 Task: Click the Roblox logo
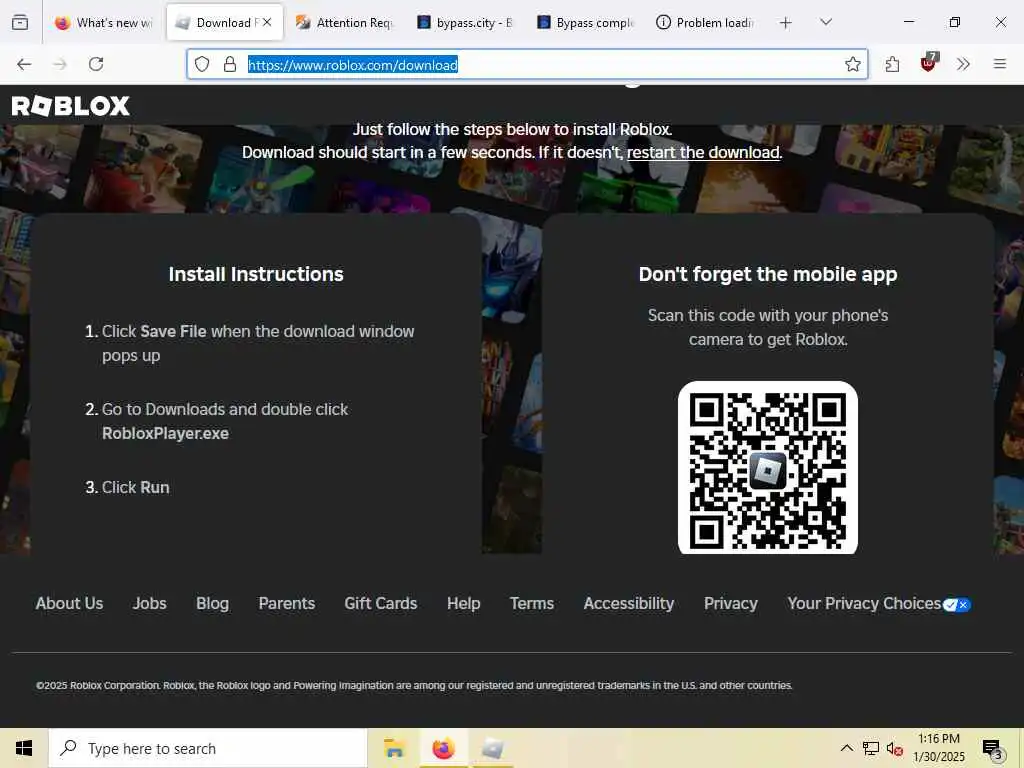pos(71,106)
